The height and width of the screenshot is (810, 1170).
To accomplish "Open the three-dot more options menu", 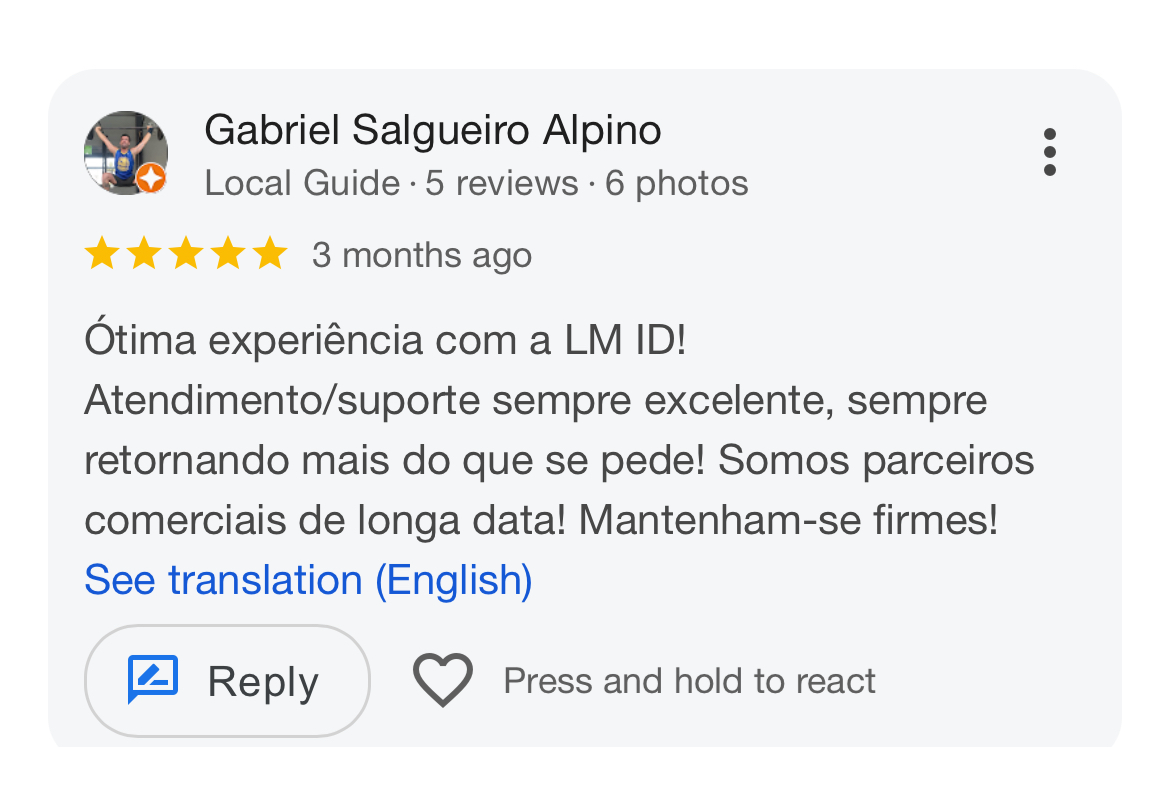I will [x=1049, y=152].
